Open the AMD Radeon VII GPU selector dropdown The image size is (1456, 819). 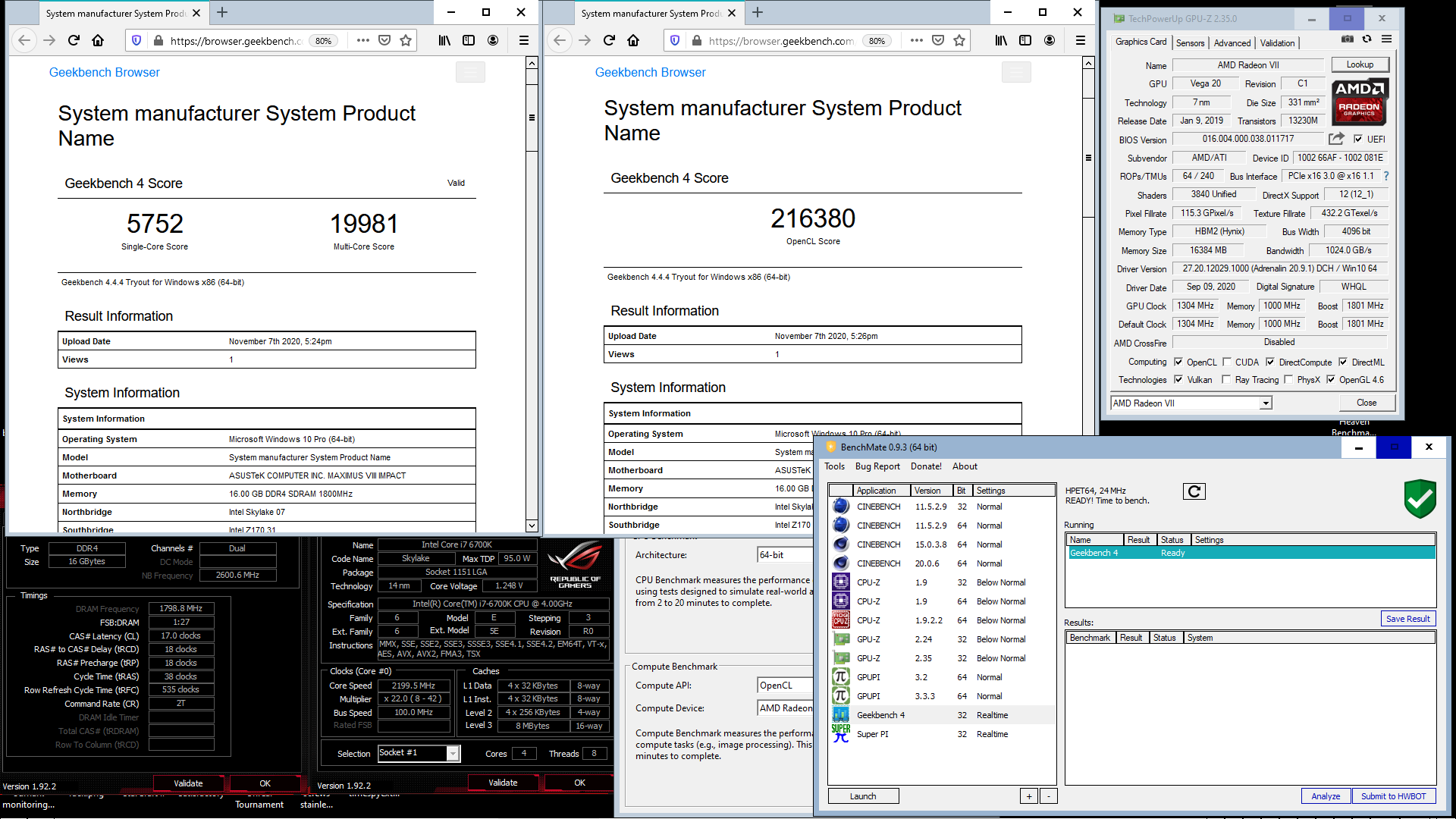(1191, 403)
